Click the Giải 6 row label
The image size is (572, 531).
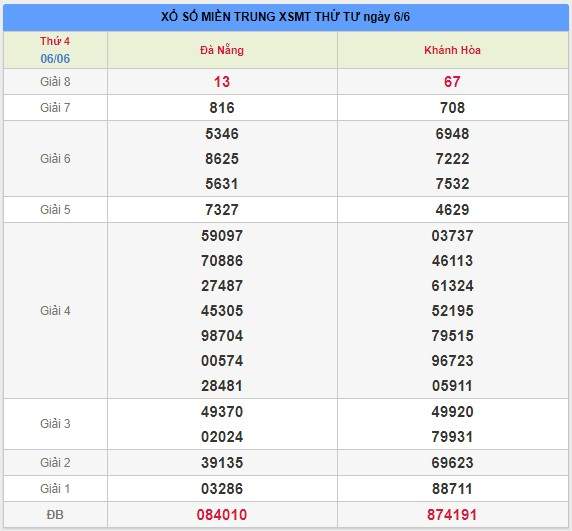(55, 159)
